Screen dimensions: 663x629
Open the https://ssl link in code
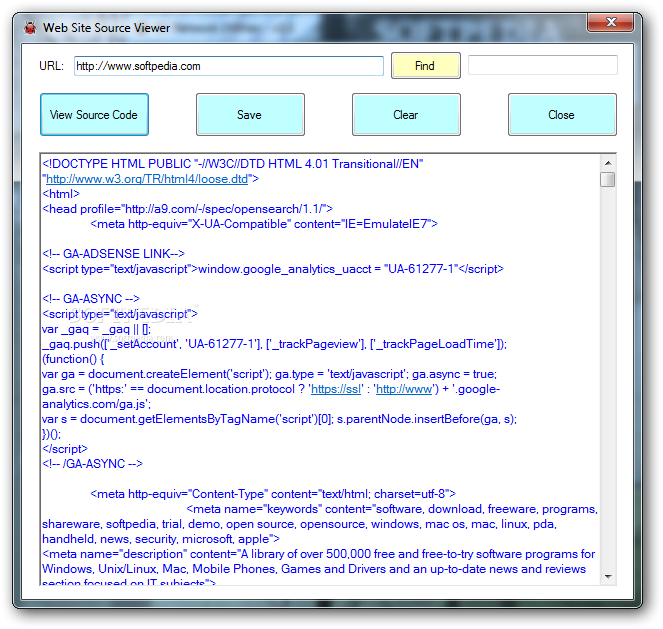[x=336, y=389]
